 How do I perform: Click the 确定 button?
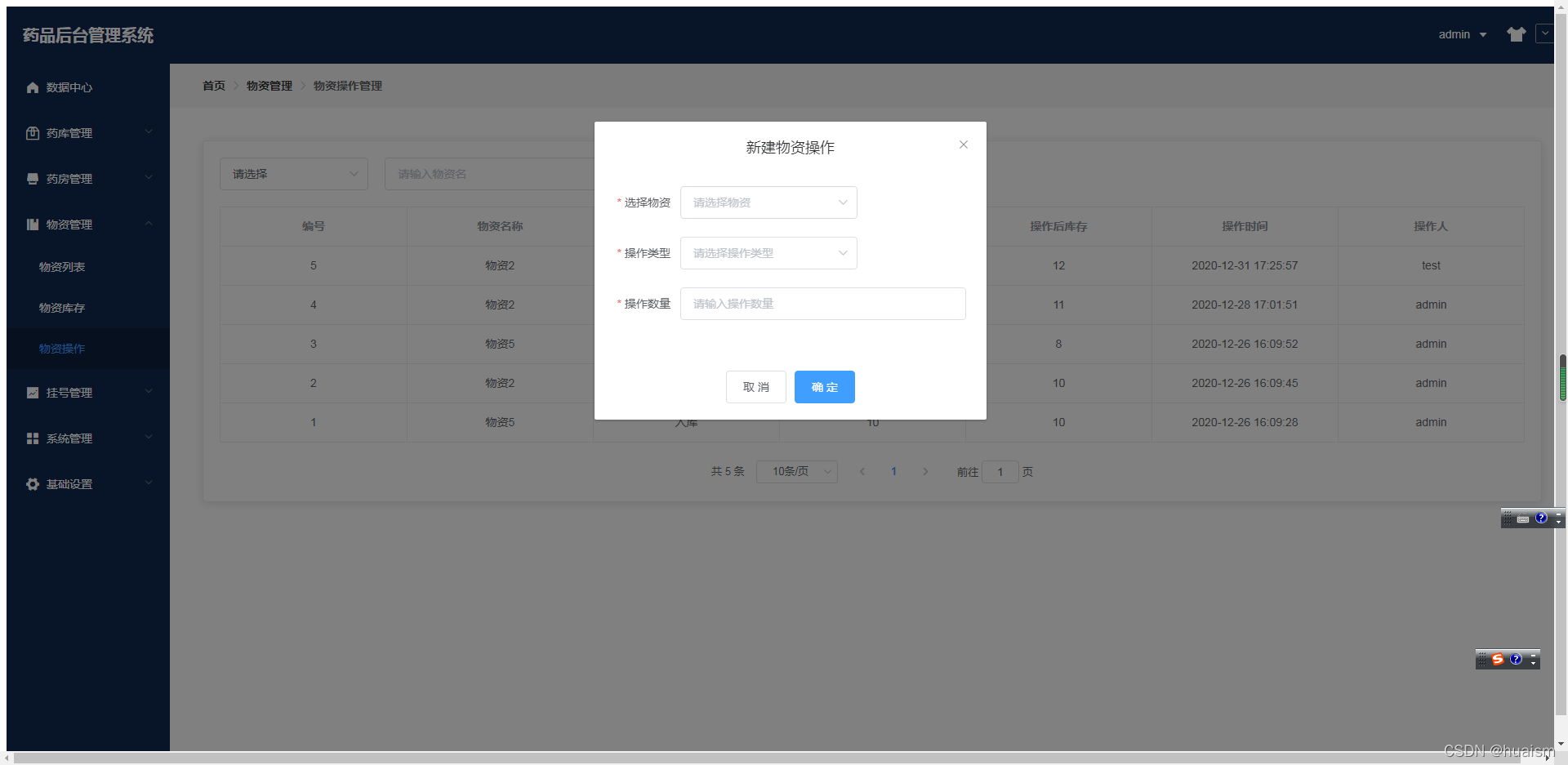point(825,387)
